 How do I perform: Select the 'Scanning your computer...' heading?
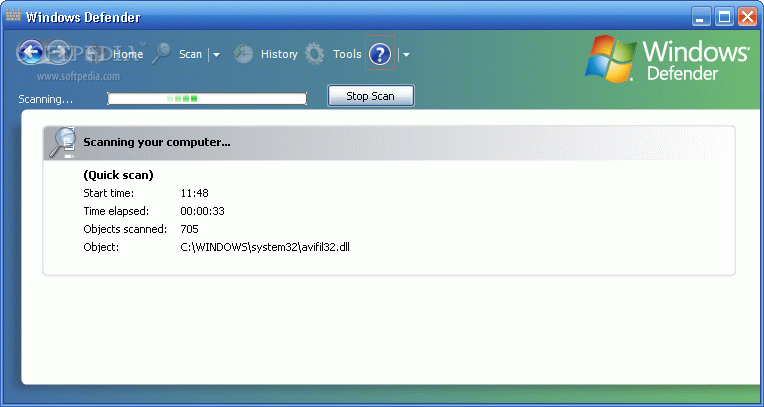(156, 142)
